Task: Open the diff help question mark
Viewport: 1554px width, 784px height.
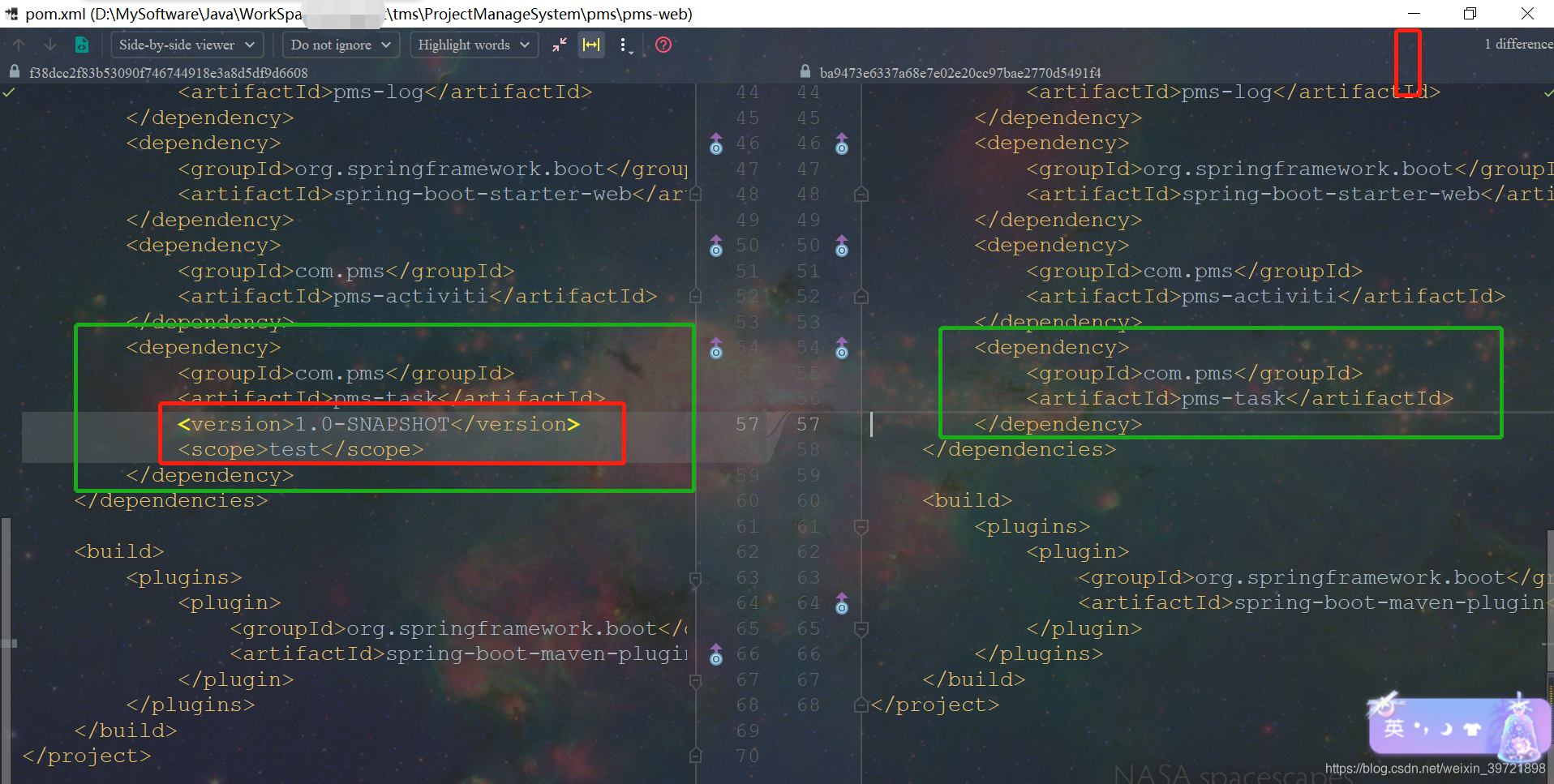Action: [x=663, y=45]
